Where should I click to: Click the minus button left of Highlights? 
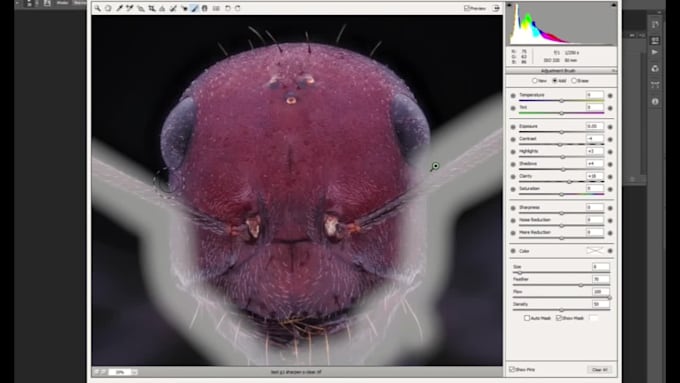[513, 152]
